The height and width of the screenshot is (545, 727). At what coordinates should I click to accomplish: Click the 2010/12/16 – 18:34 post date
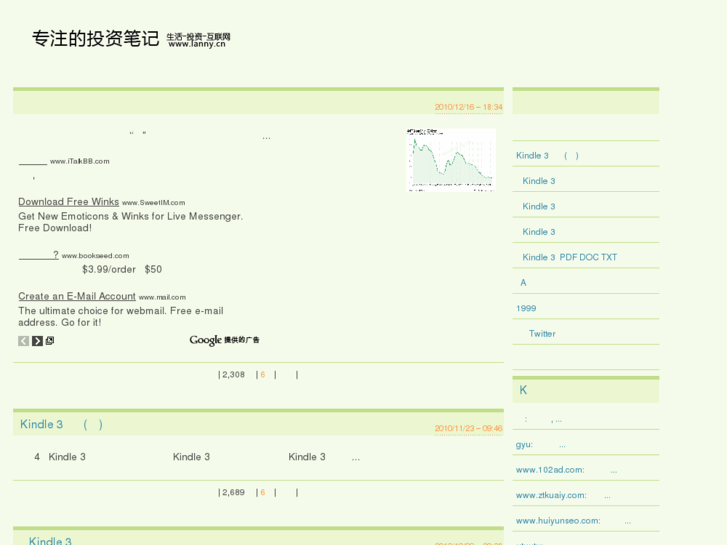(x=468, y=107)
